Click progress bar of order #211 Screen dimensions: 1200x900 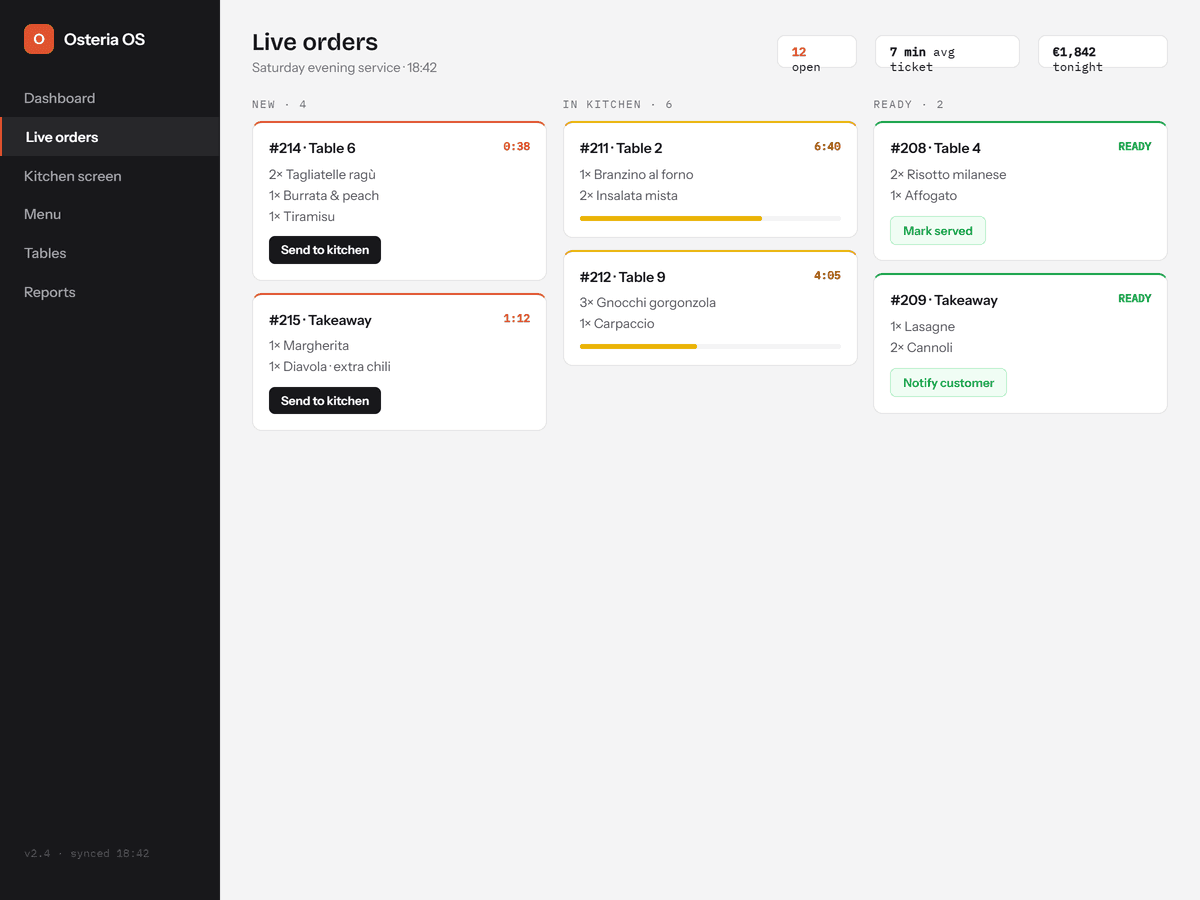click(710, 218)
